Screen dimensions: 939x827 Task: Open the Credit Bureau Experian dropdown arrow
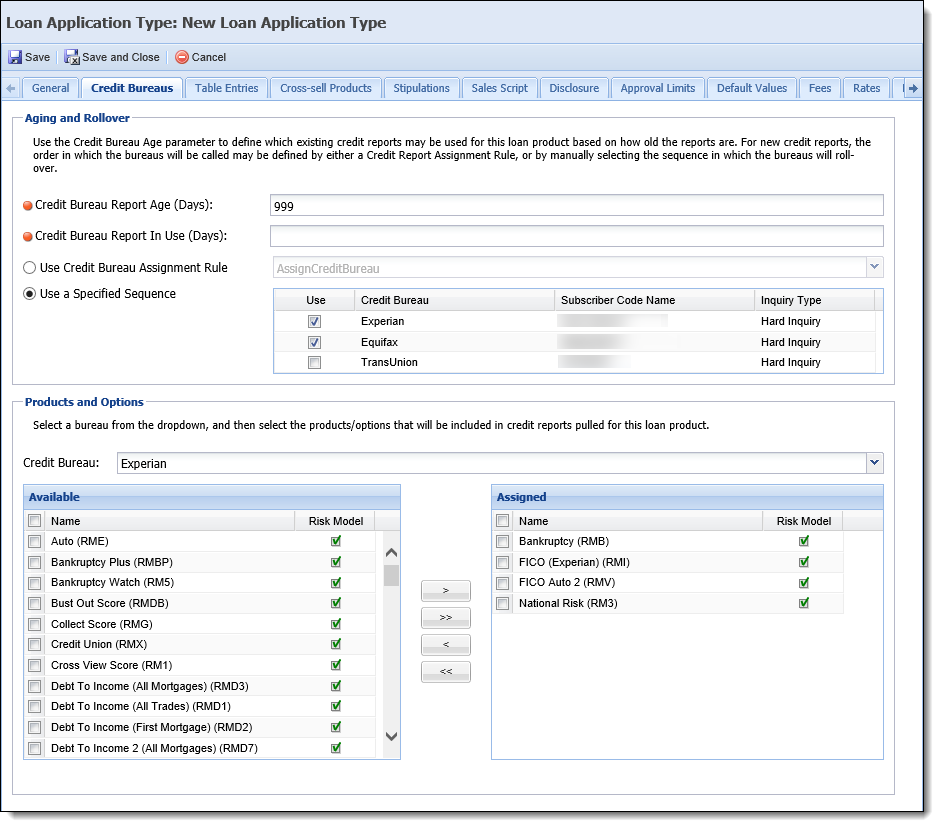pos(874,462)
